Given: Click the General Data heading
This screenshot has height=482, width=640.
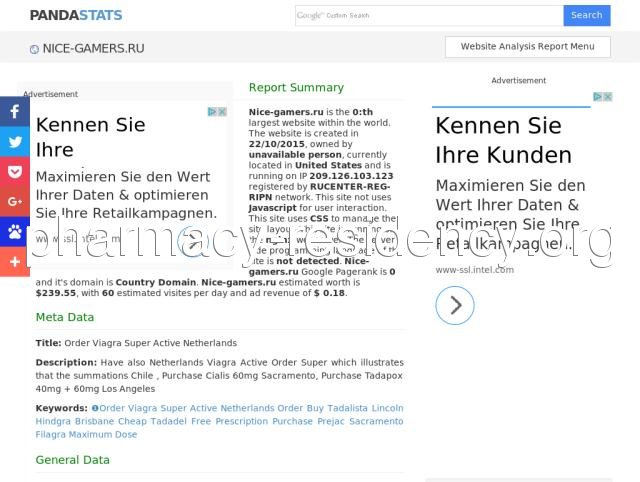Looking at the screenshot, I should pos(73,460).
